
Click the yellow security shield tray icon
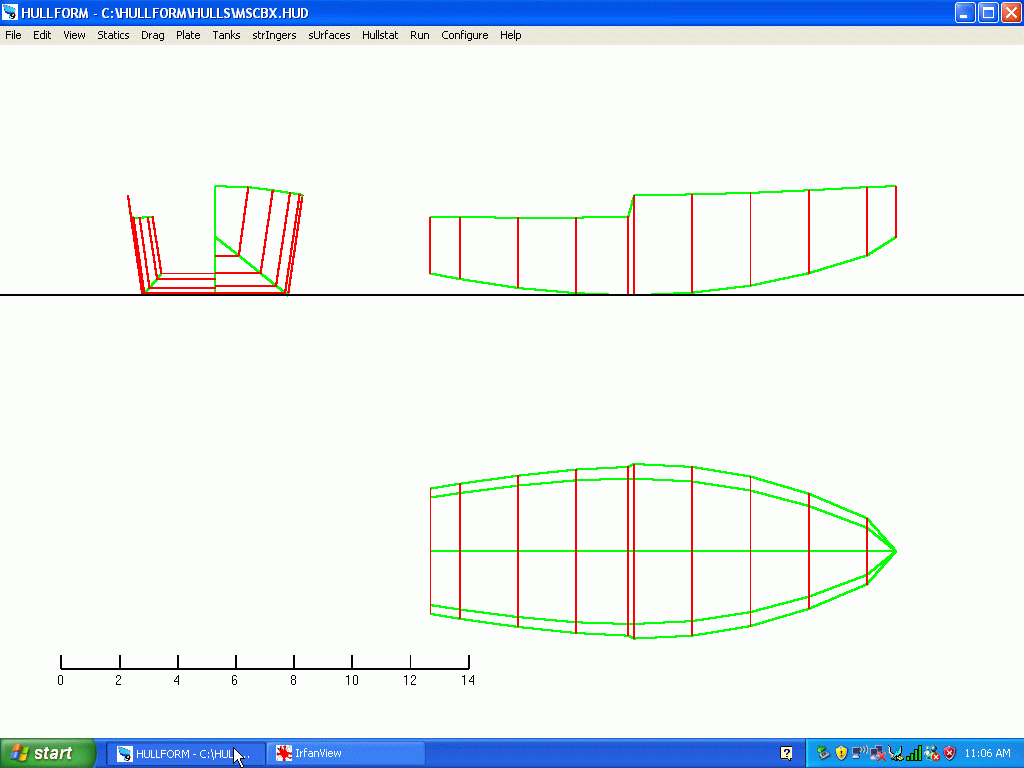(x=841, y=753)
